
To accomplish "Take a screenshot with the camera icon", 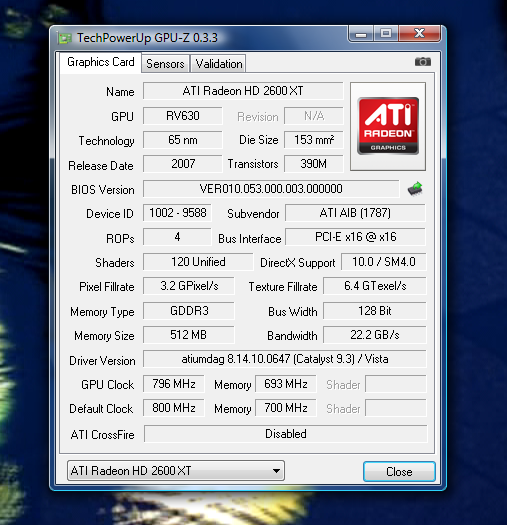I will coord(423,62).
